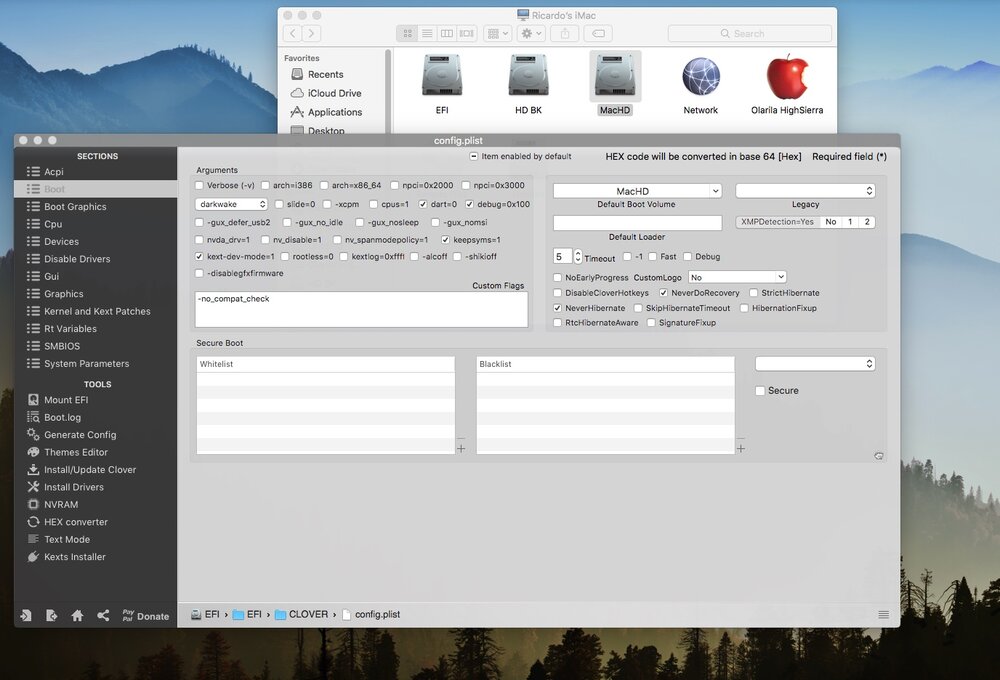The height and width of the screenshot is (680, 1000).
Task: Click the home icon in bottom toolbar
Action: pyautogui.click(x=77, y=616)
